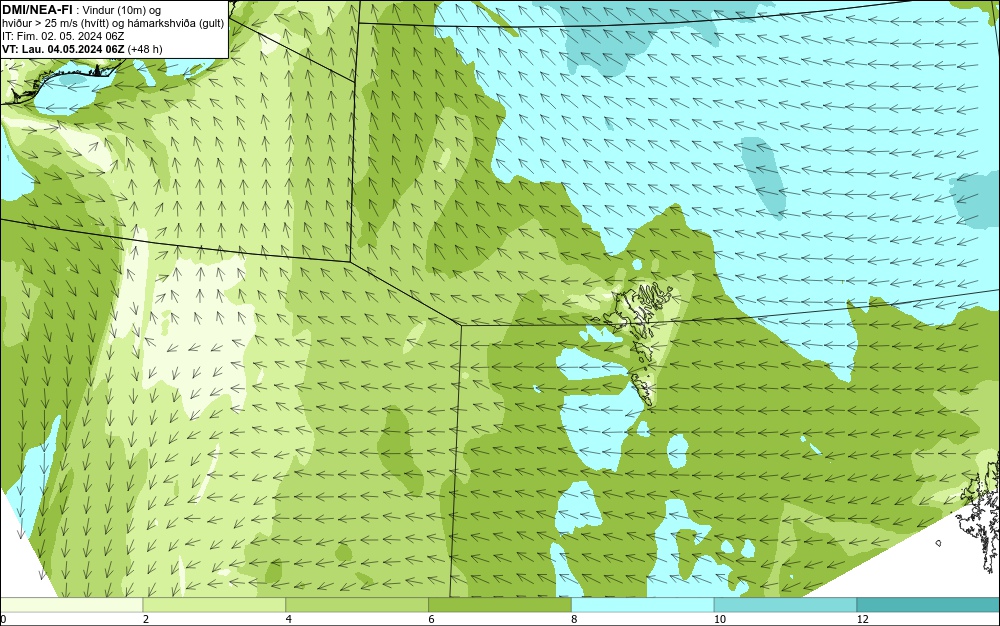
Task: Click legend tick label 0
Action: tap(3, 620)
